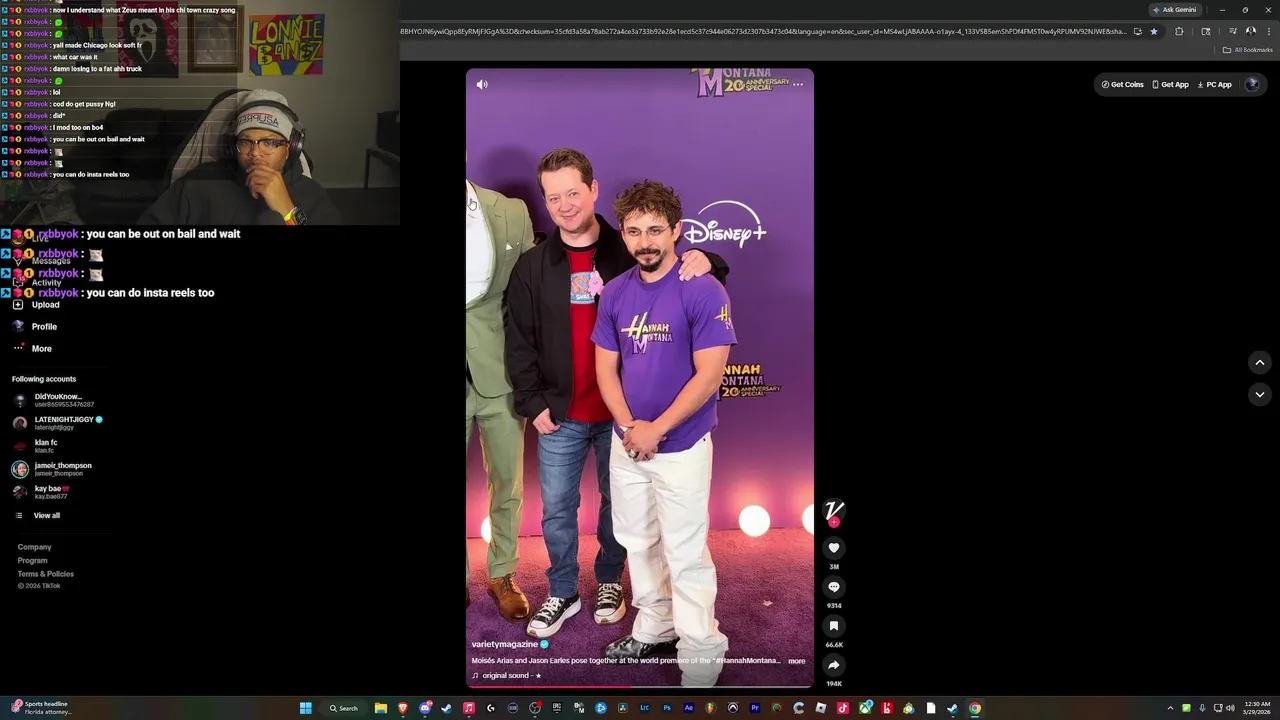Open Windows Start menu
This screenshot has height=720, width=1280.
(306, 708)
